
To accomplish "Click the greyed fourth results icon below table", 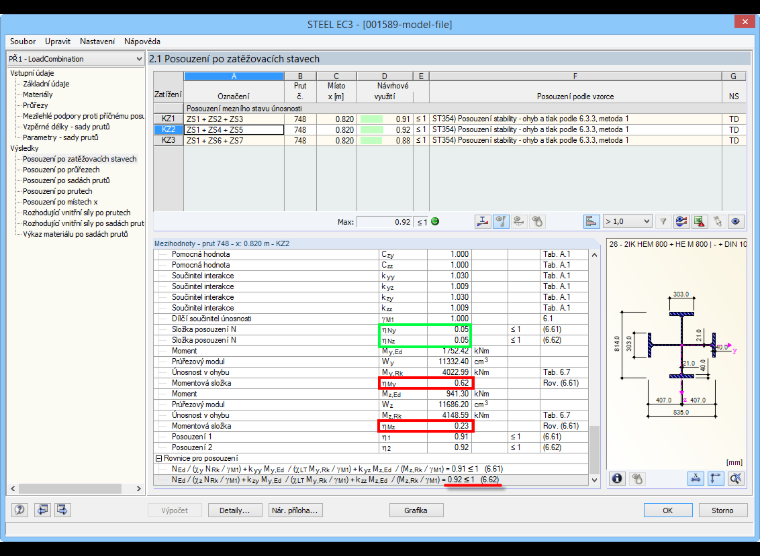I will tap(537, 222).
